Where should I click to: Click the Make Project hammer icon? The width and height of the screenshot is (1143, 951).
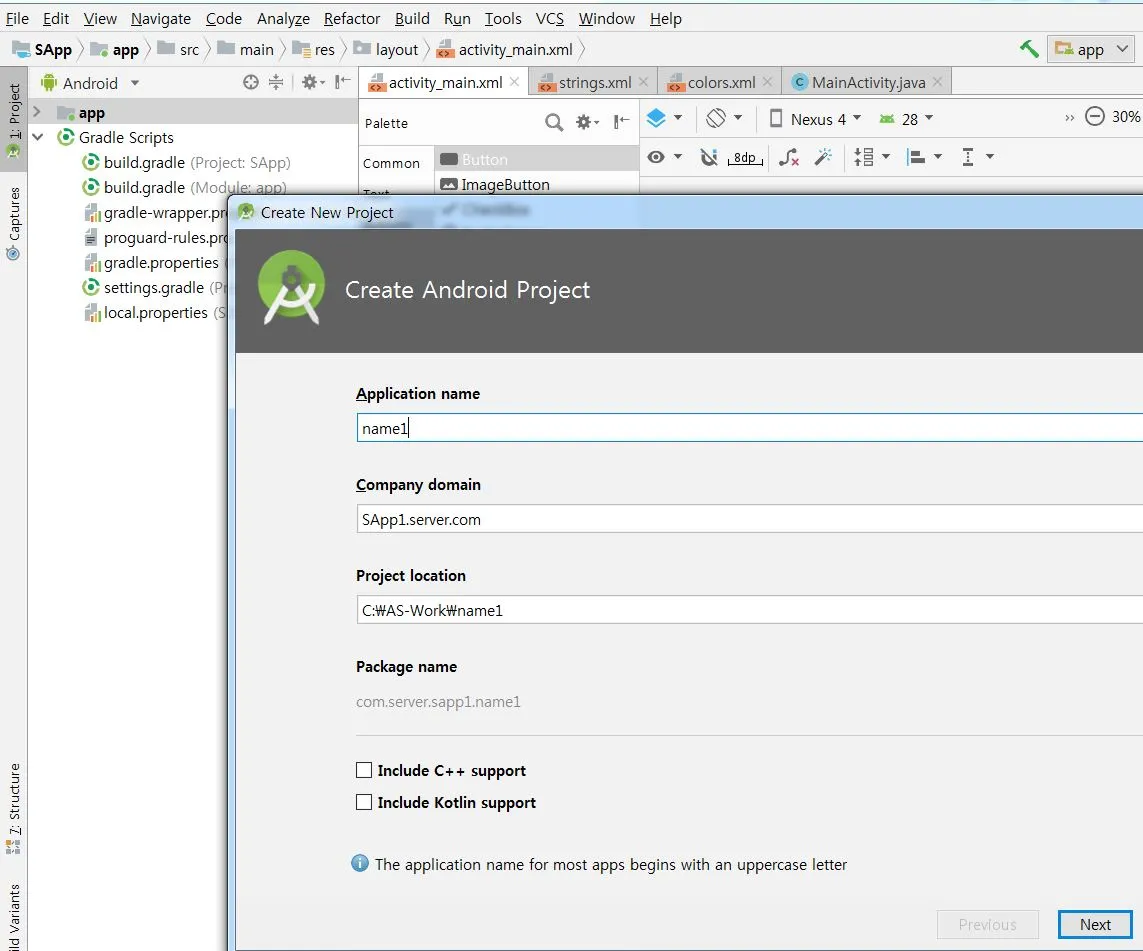[1029, 49]
